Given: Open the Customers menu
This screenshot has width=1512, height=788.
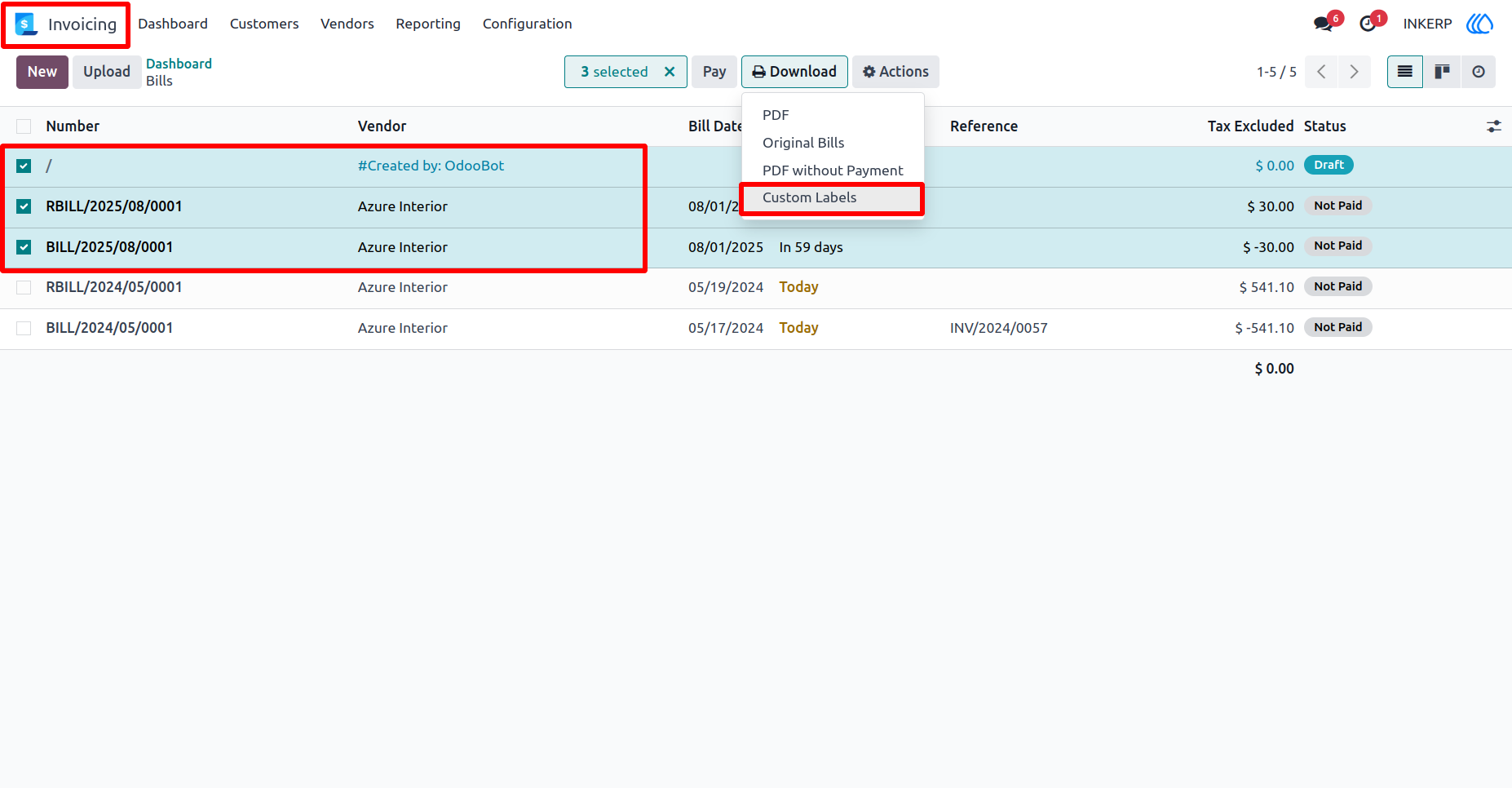Looking at the screenshot, I should click(264, 24).
